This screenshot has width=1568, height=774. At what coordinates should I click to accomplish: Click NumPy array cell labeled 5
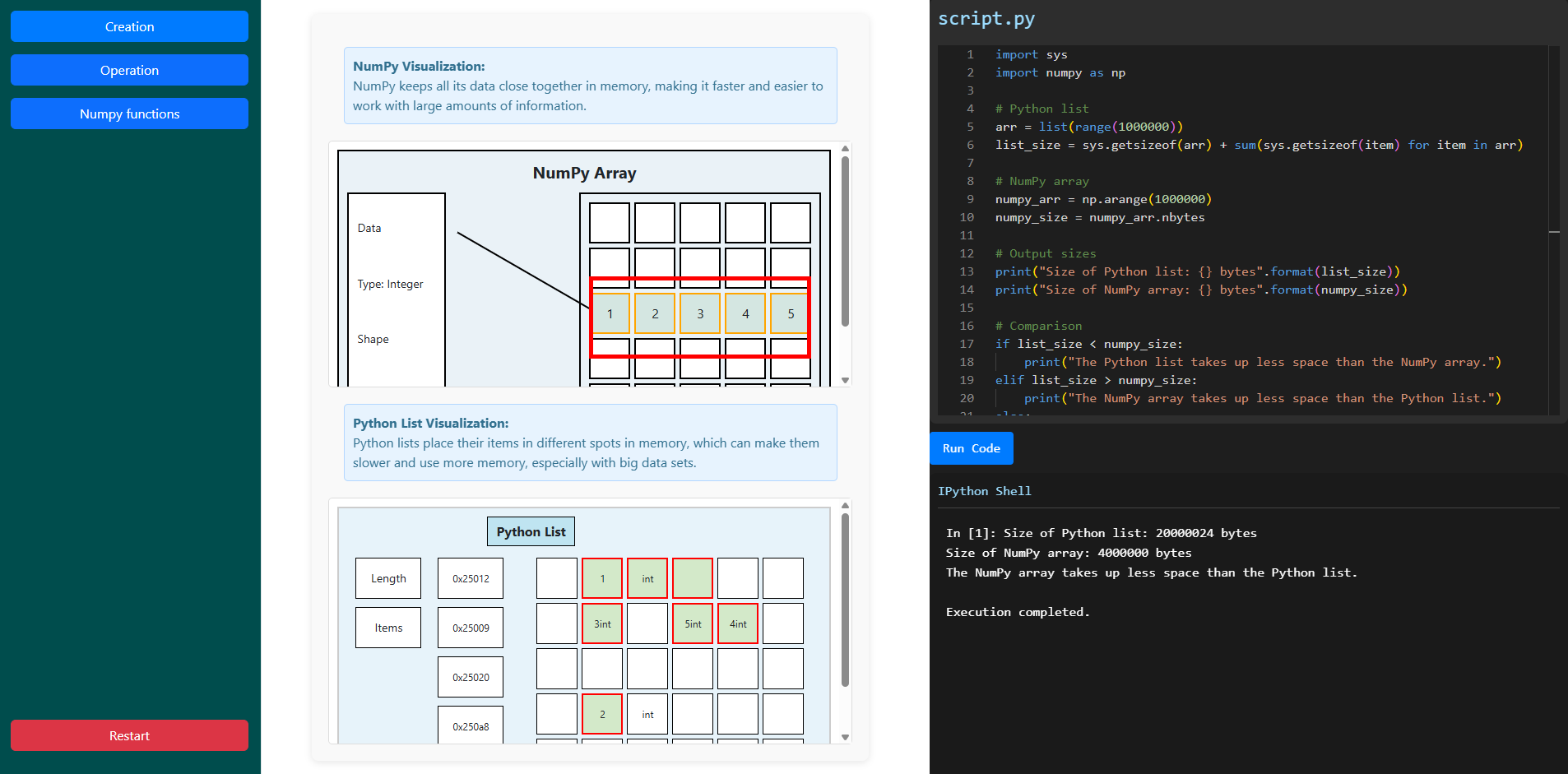[x=791, y=313]
